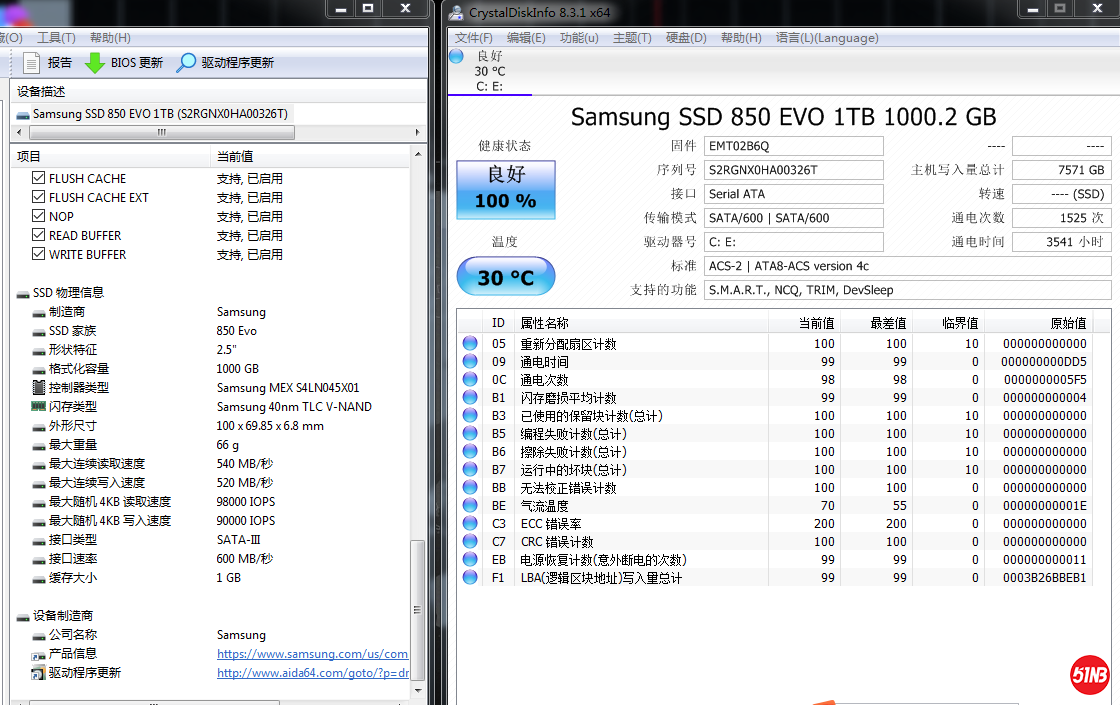Viewport: 1120px width, 705px height.
Task: Toggle the NOP checkbox
Action: (39, 217)
